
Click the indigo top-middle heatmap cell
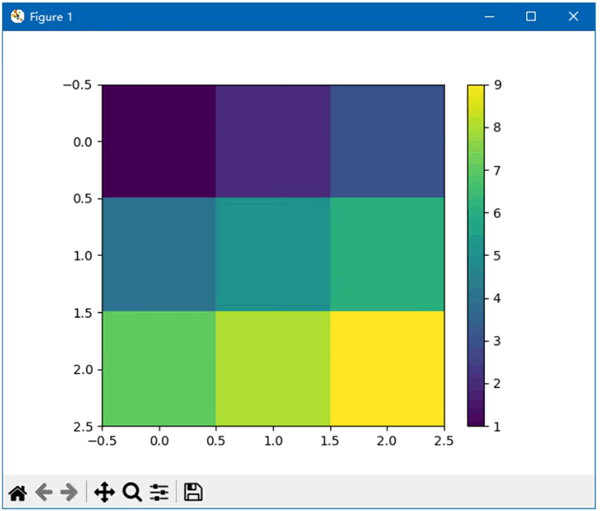pos(273,141)
